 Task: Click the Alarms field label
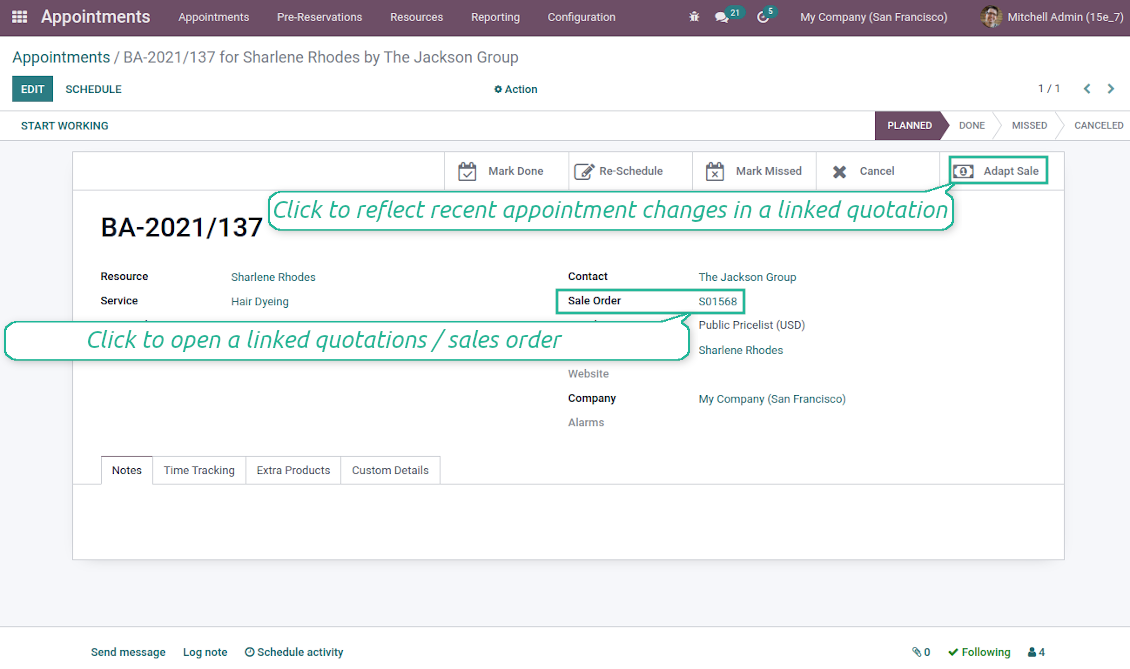586,422
